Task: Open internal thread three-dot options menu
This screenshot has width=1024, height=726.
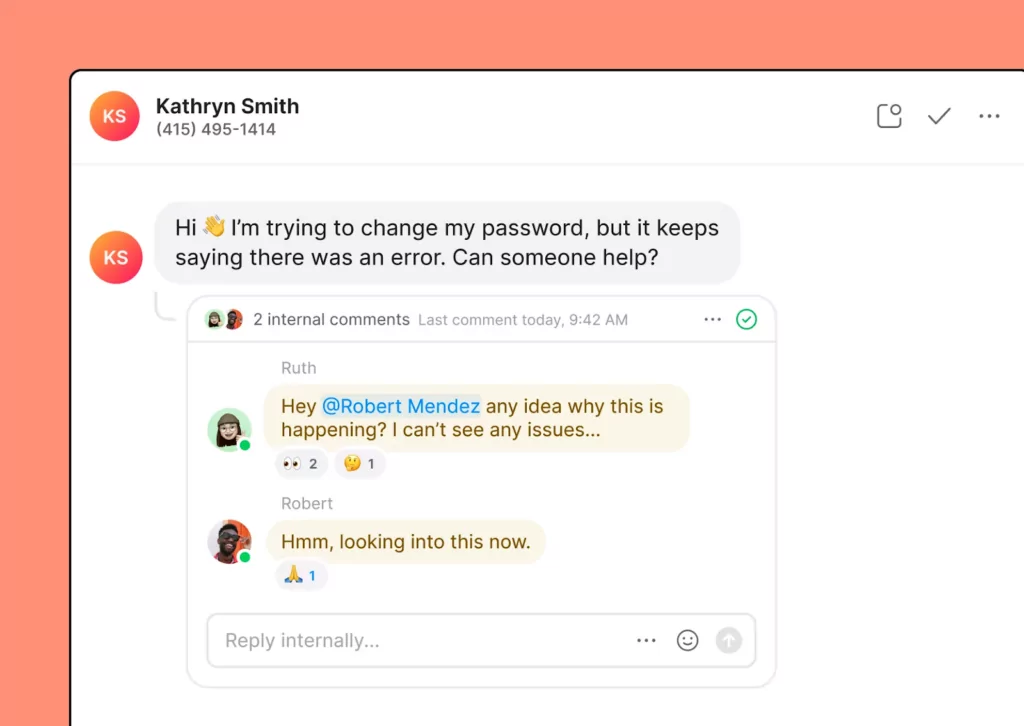Action: (x=712, y=319)
